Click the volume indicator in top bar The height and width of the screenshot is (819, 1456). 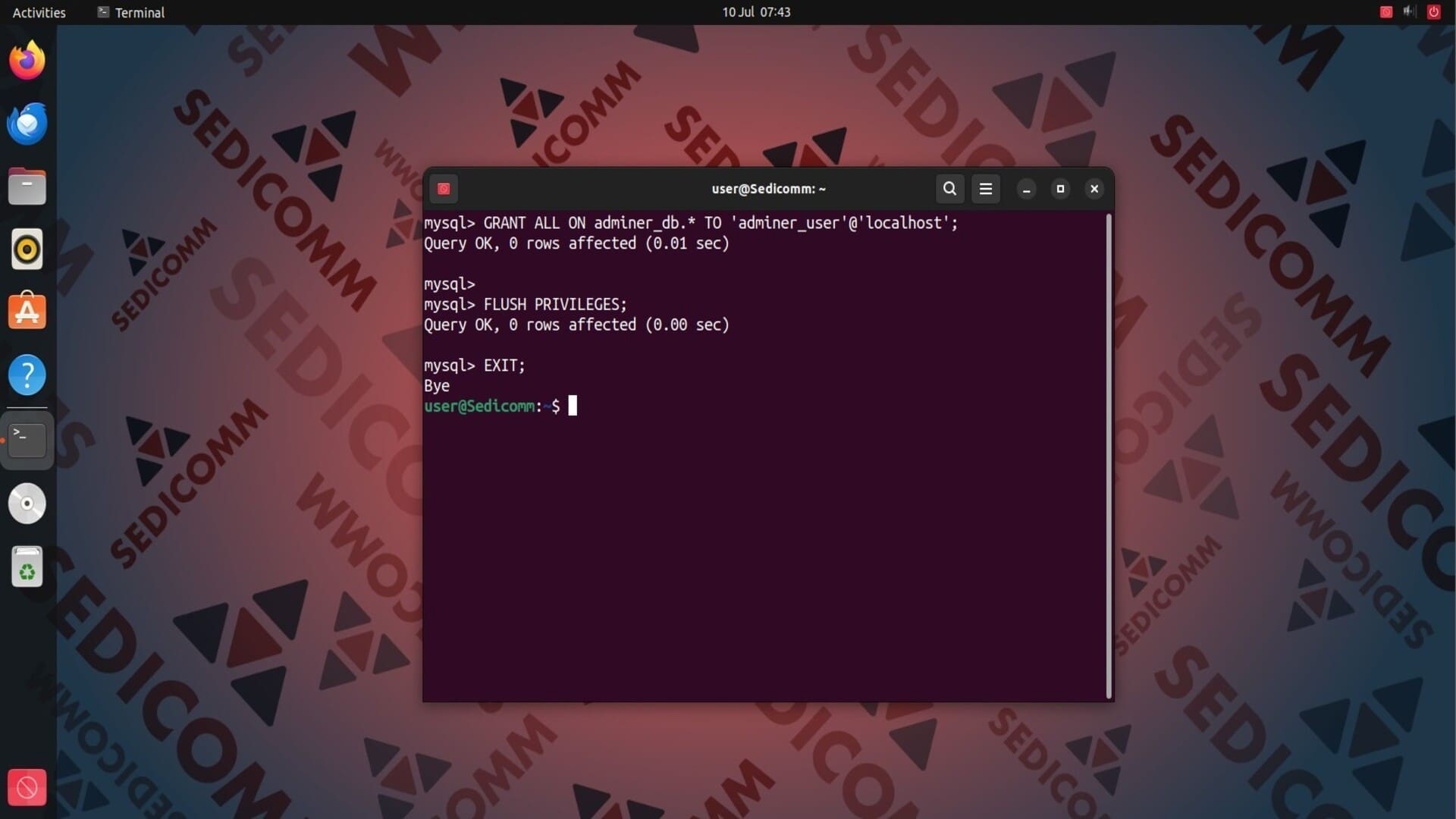pyautogui.click(x=1409, y=12)
